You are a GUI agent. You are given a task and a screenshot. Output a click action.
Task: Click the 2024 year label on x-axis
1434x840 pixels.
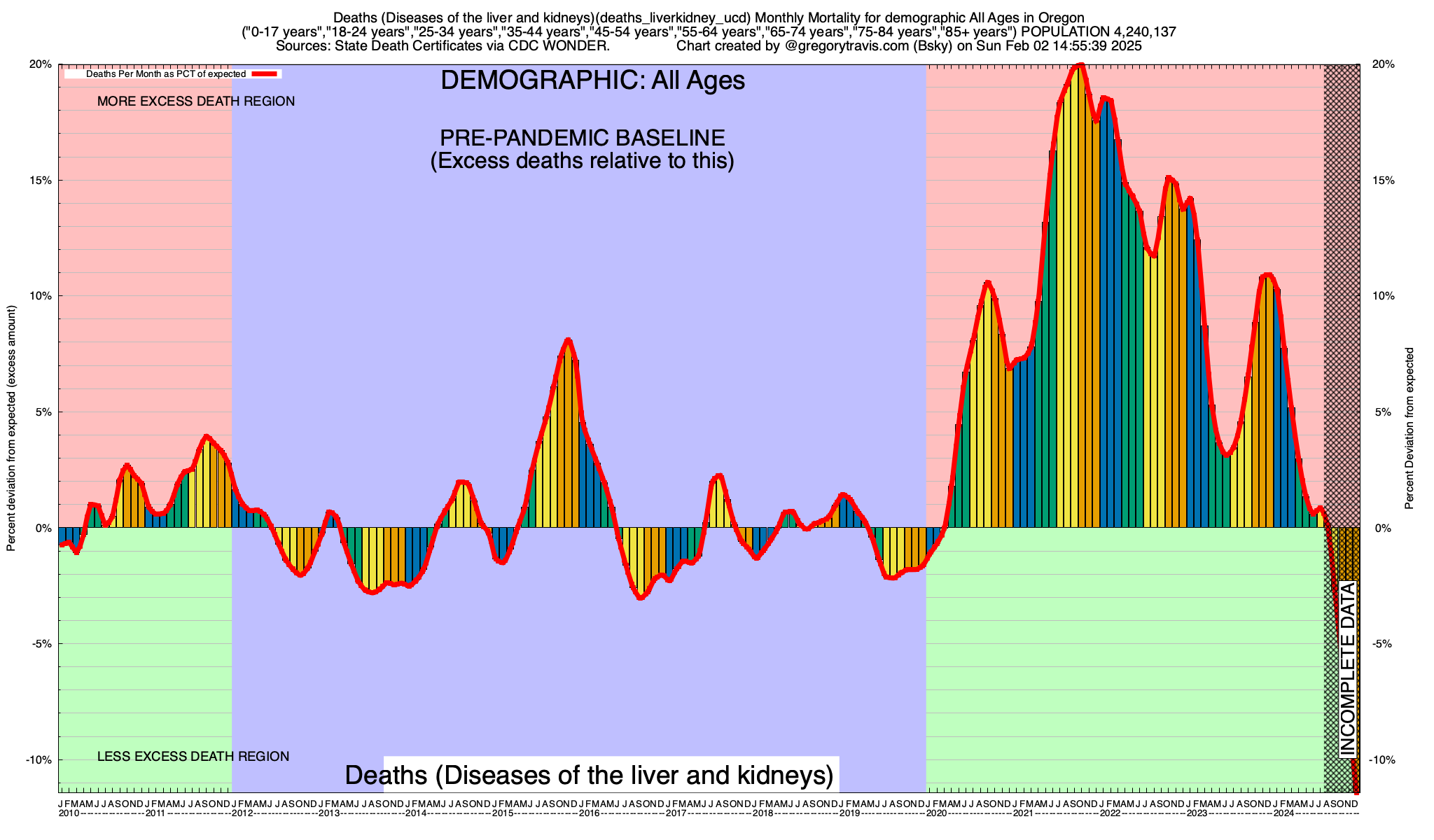click(1283, 813)
